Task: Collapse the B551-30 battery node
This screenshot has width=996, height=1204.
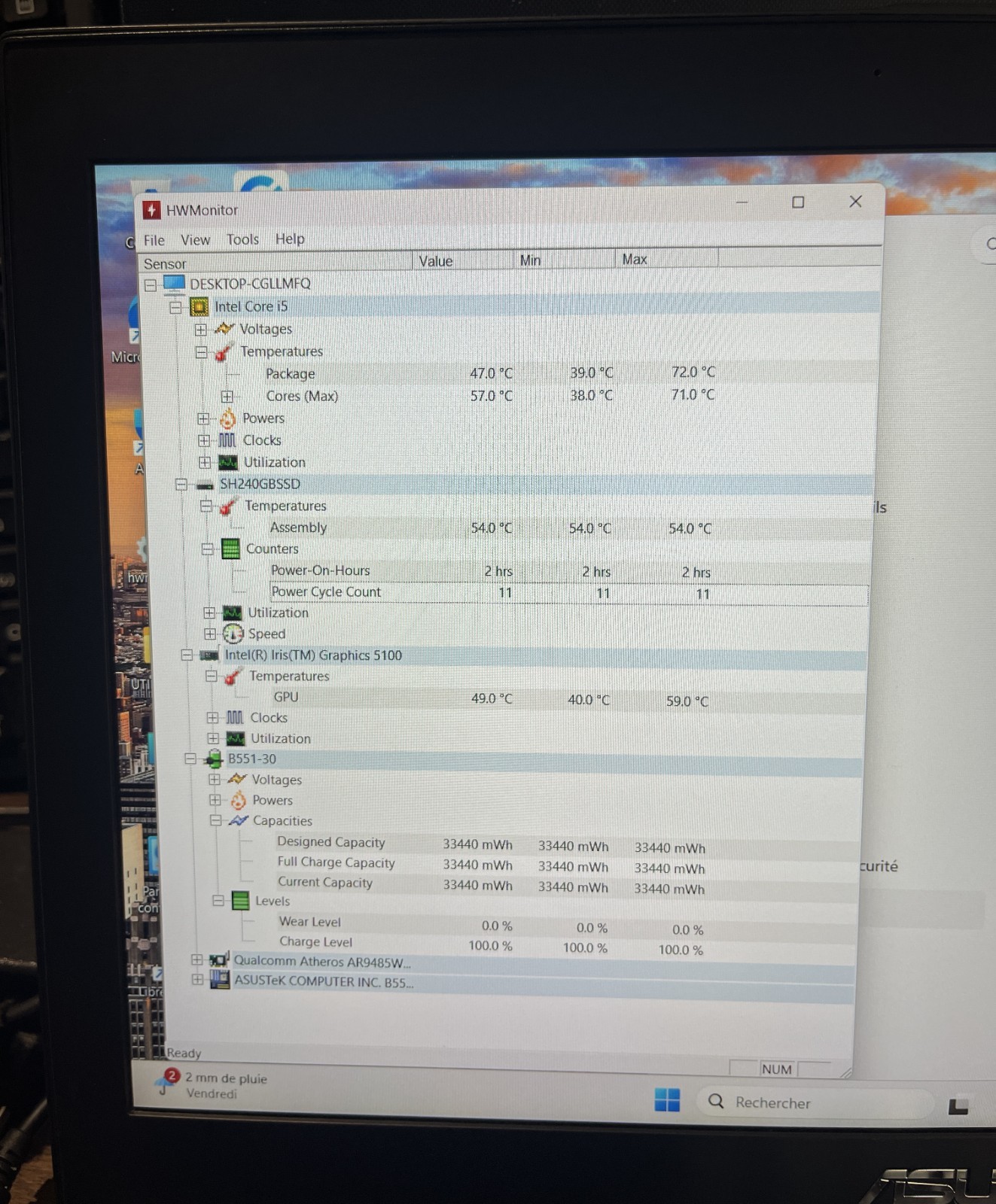Action: [190, 759]
